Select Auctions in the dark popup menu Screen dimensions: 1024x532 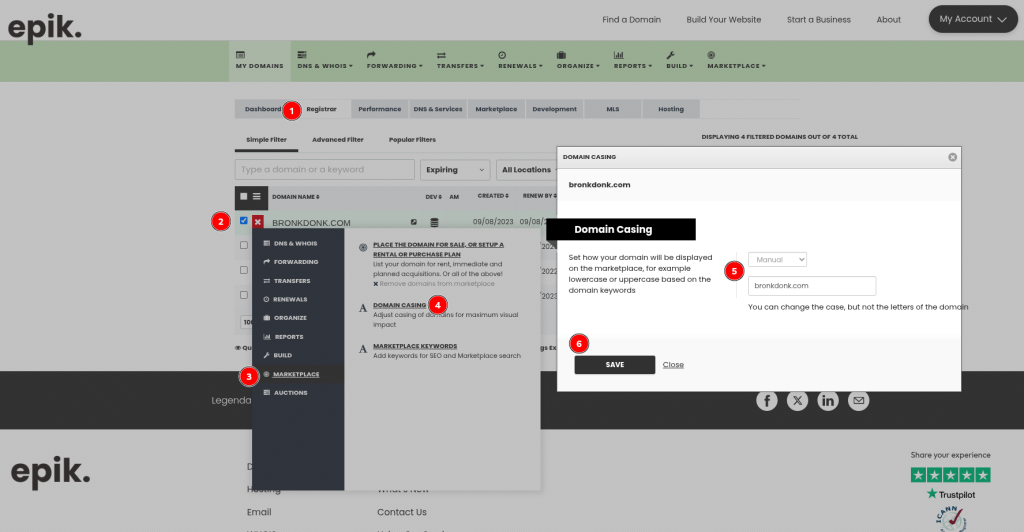pos(291,393)
